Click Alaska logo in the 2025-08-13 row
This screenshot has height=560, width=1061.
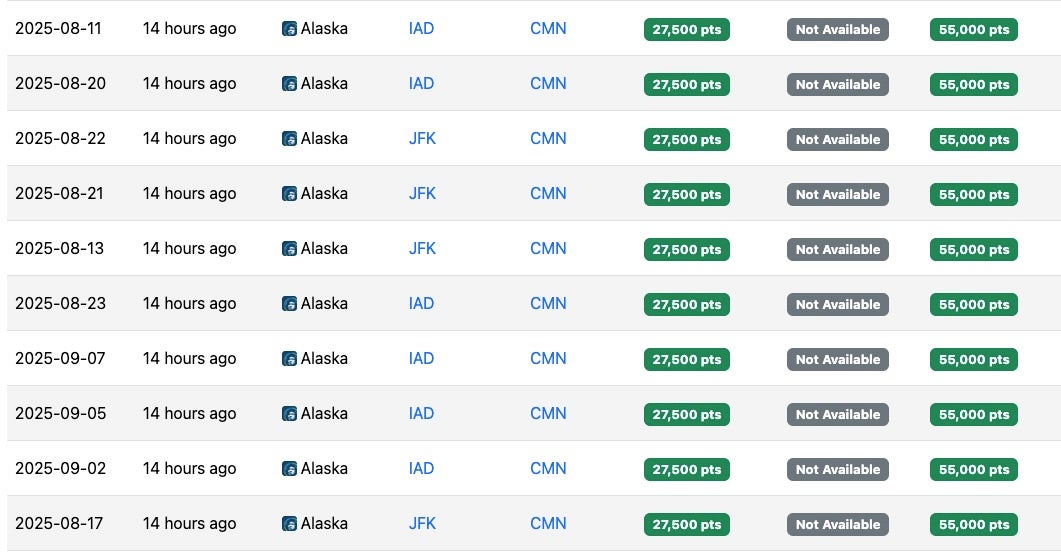coord(289,249)
